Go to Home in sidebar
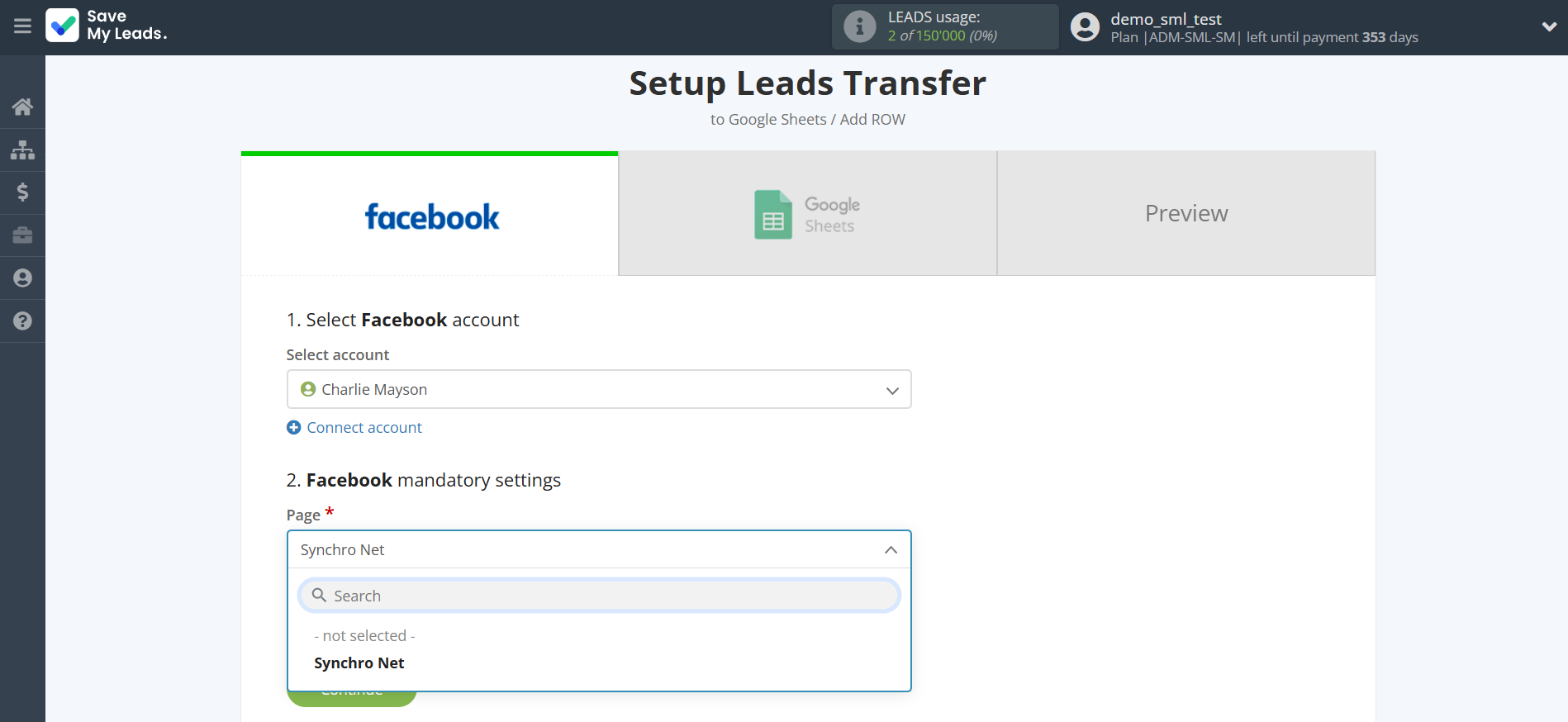 click(22, 107)
